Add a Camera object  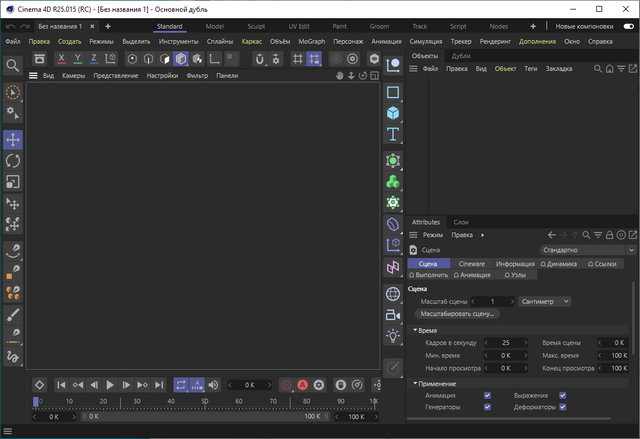(x=393, y=315)
